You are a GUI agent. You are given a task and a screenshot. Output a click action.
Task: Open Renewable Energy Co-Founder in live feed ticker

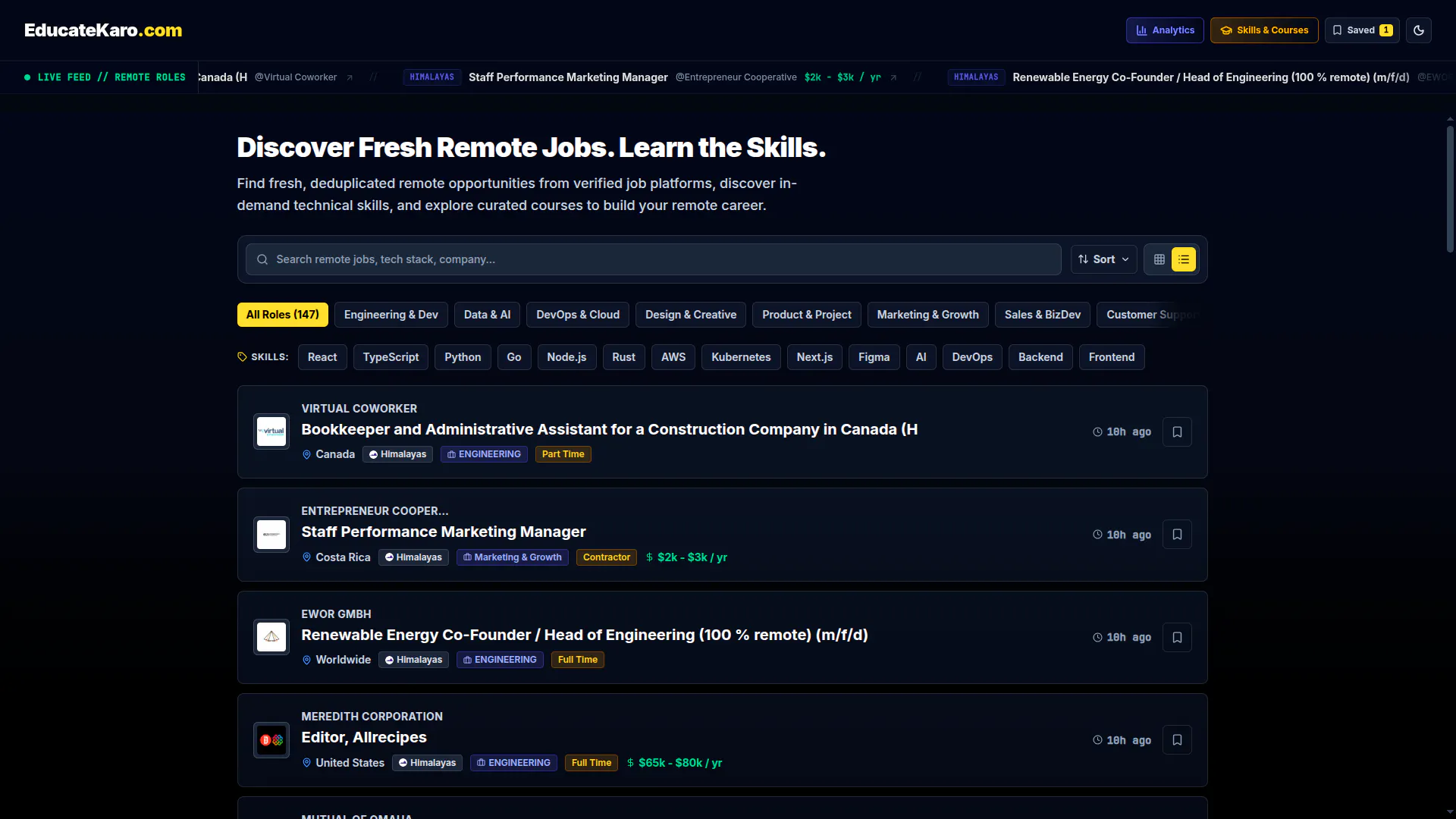pos(1210,77)
